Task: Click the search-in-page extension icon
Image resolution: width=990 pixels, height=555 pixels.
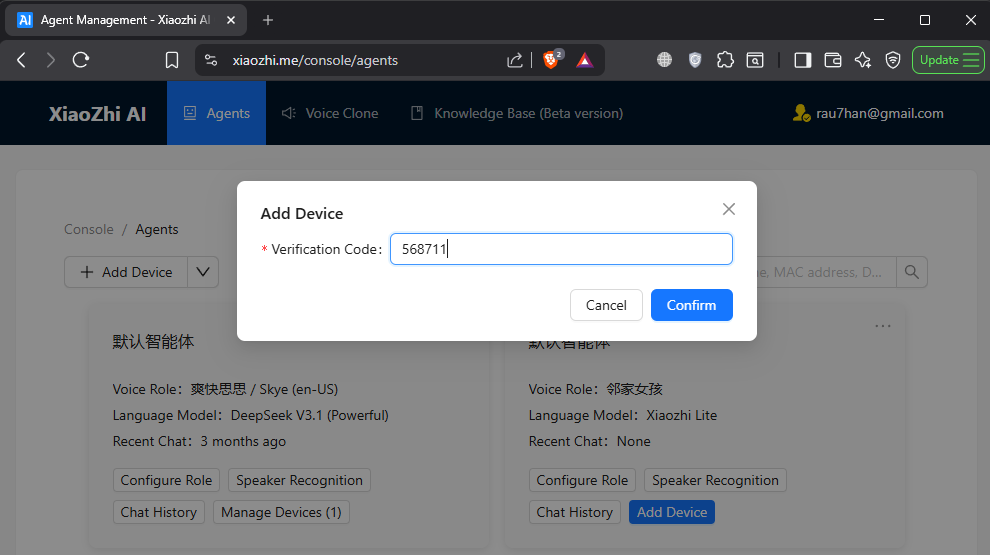Action: click(755, 60)
